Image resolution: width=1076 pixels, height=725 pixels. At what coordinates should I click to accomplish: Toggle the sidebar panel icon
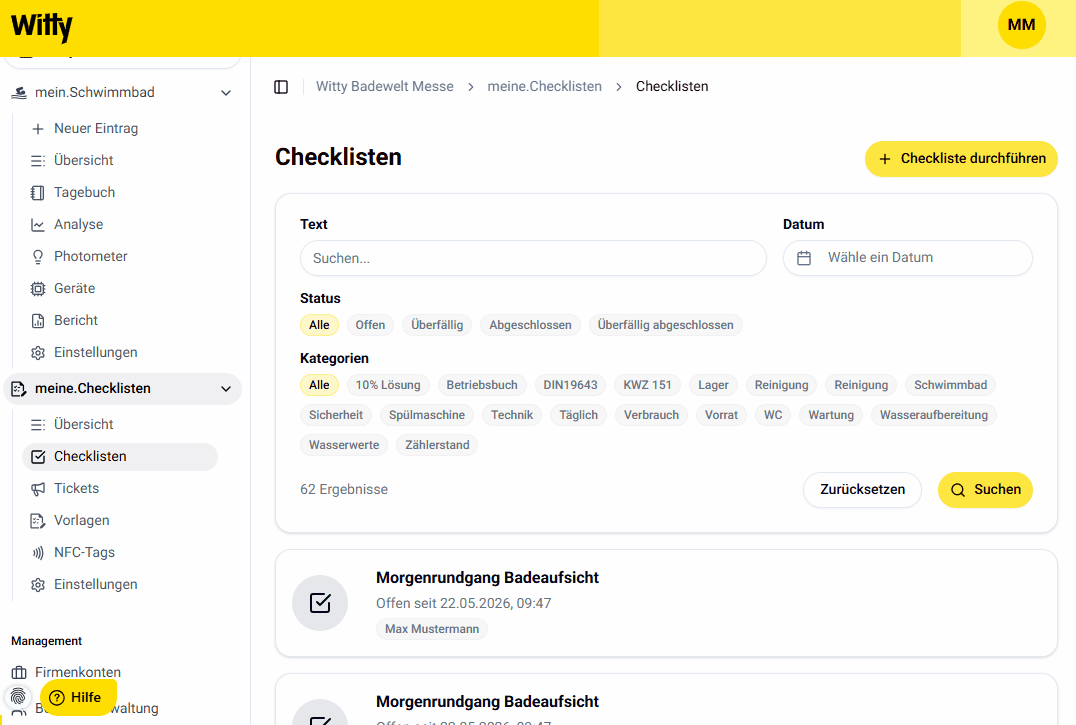pyautogui.click(x=281, y=87)
